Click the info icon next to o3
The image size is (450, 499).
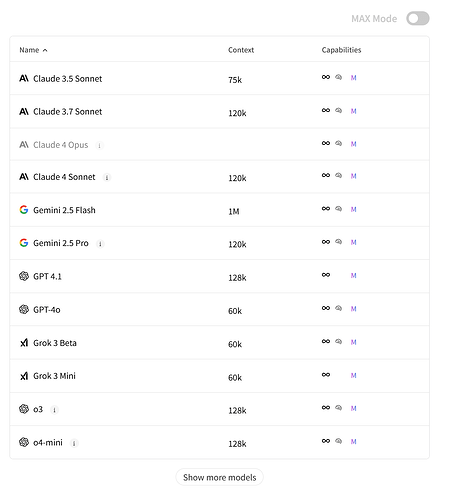(54, 410)
